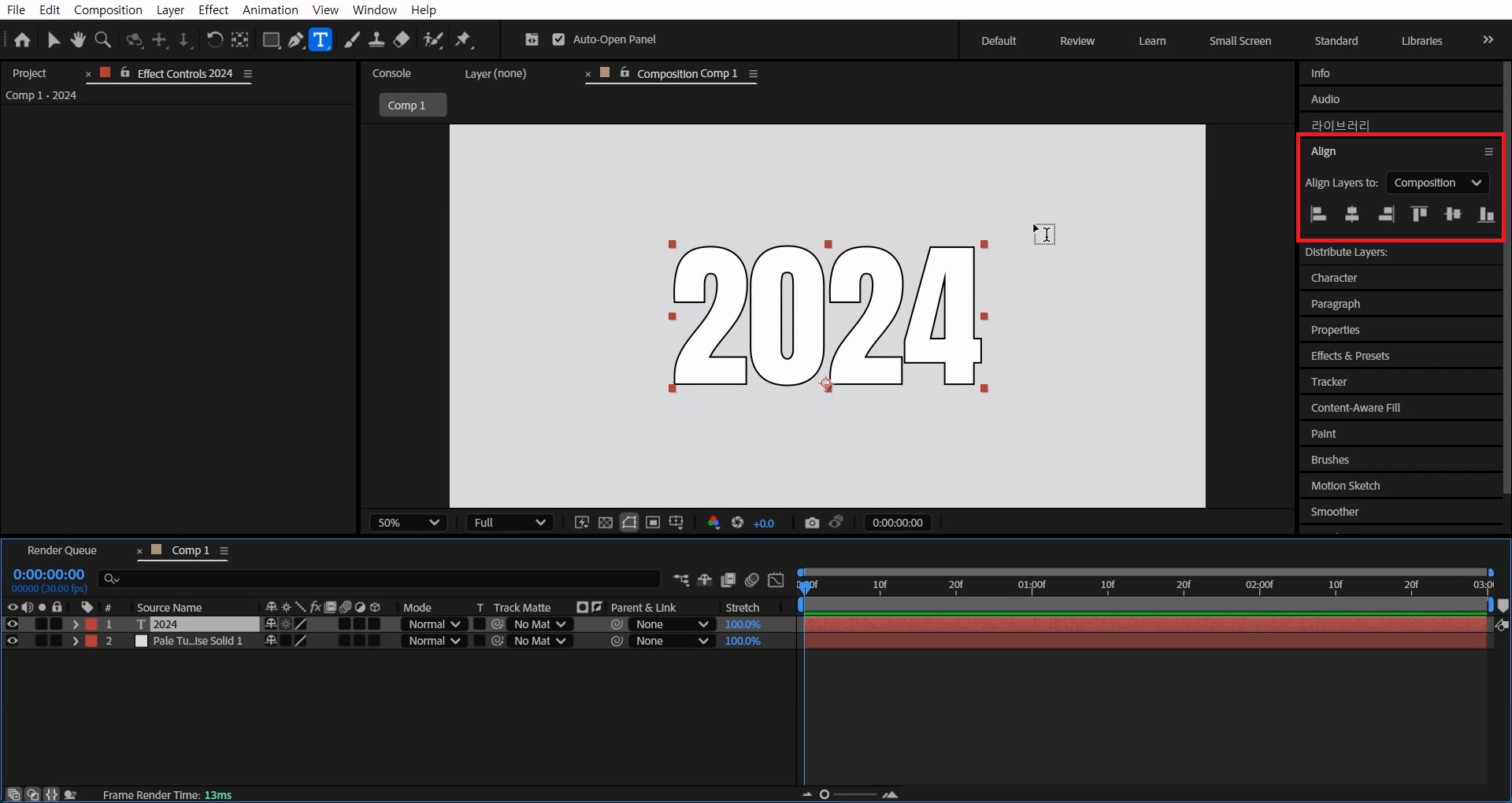Click the timeline zoom slider handle
The width and height of the screenshot is (1512, 803).
point(825,794)
